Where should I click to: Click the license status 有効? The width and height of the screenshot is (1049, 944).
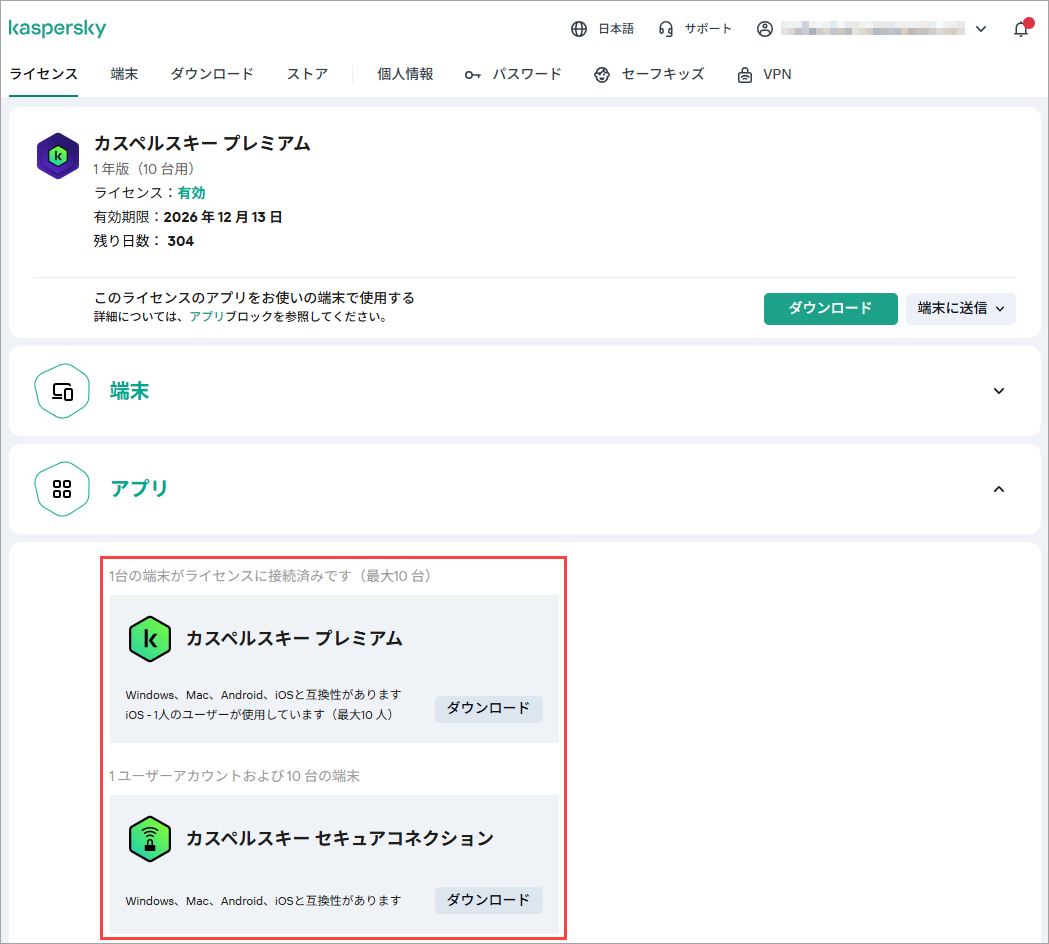(x=191, y=193)
